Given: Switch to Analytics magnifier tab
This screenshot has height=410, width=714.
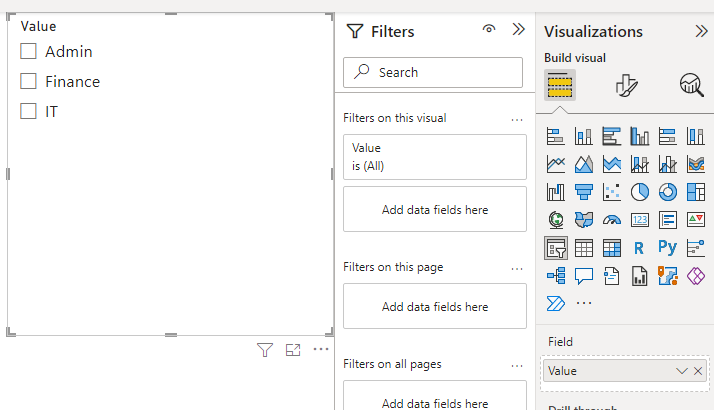Looking at the screenshot, I should click(692, 85).
